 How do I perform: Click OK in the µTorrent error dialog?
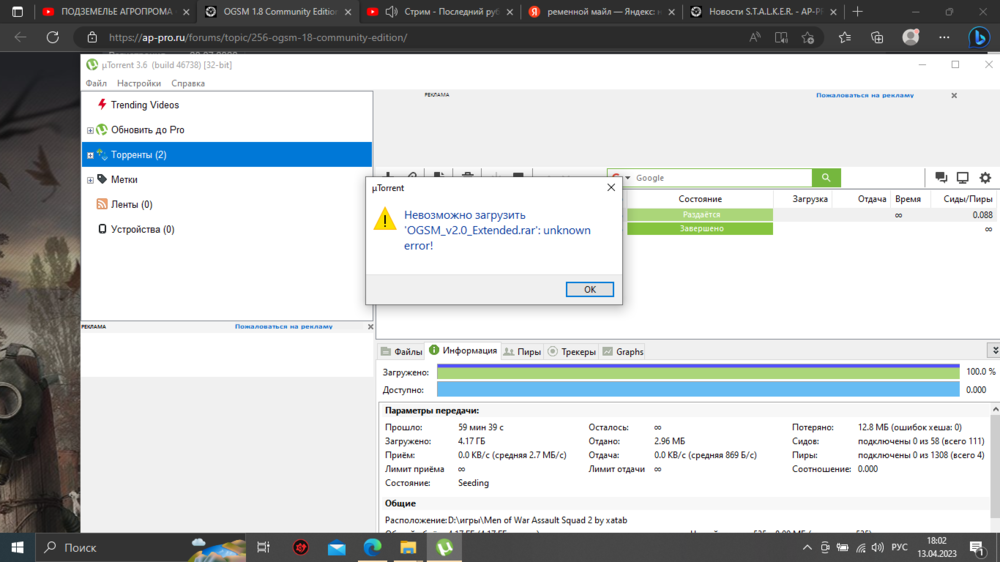pos(589,289)
